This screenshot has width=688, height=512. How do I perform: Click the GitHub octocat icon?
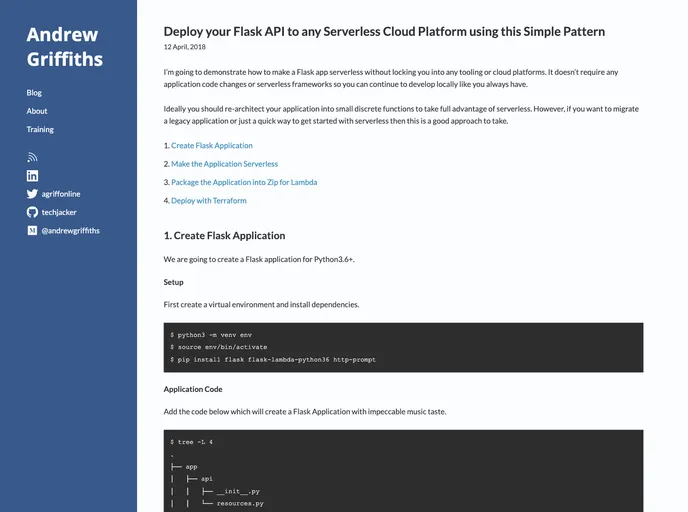(32, 212)
